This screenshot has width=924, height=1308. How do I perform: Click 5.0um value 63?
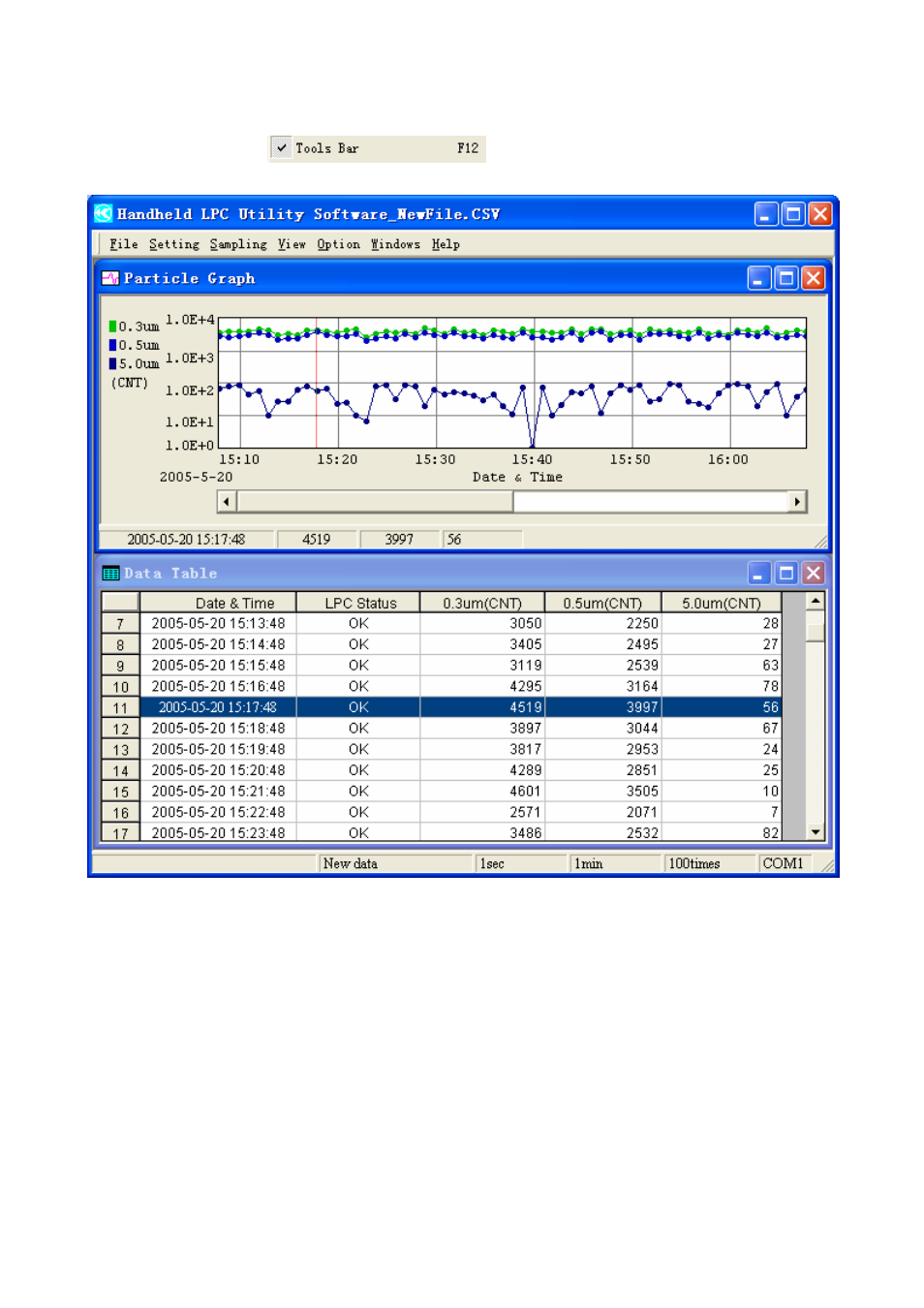click(722, 666)
